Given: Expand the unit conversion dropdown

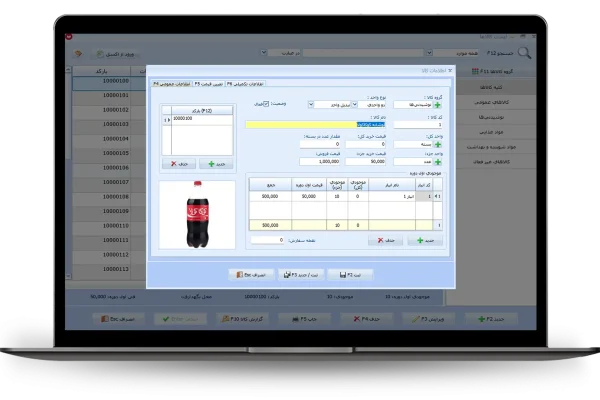Looking at the screenshot, I should (x=312, y=104).
